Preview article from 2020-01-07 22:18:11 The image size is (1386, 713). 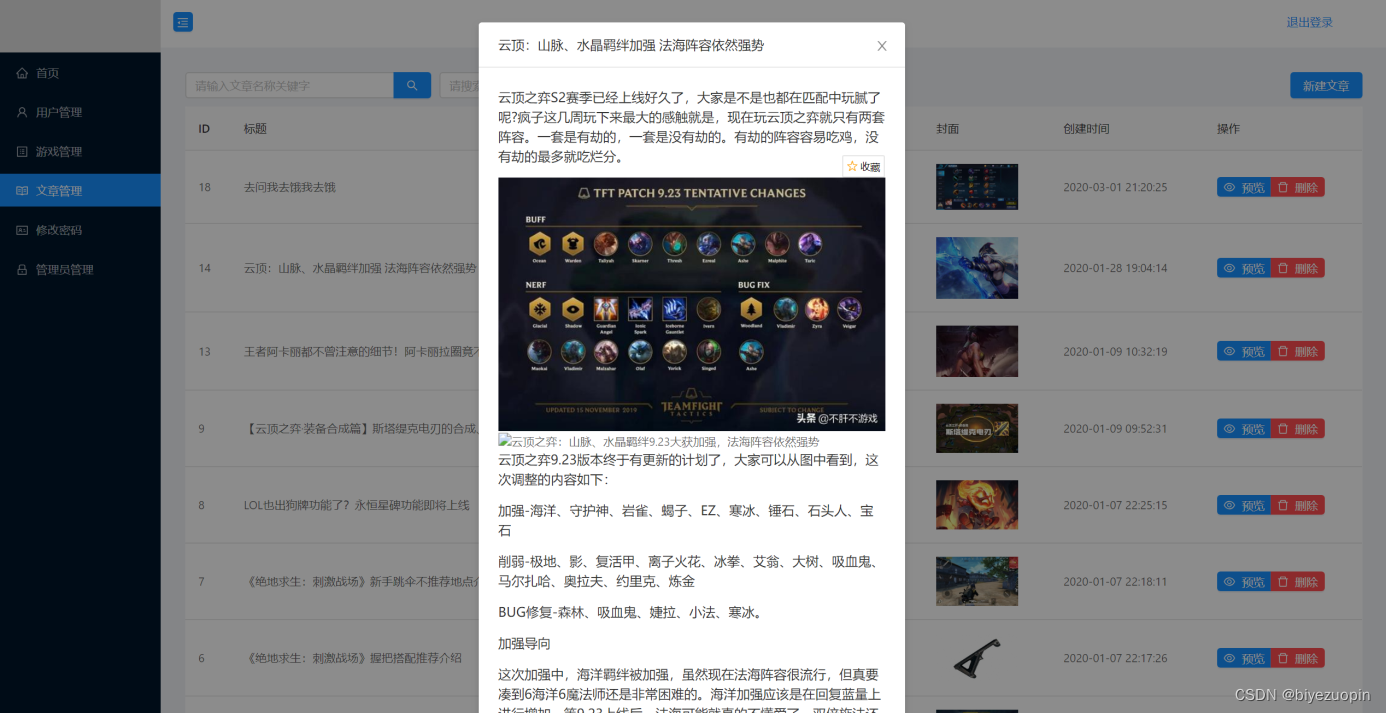[1243, 581]
